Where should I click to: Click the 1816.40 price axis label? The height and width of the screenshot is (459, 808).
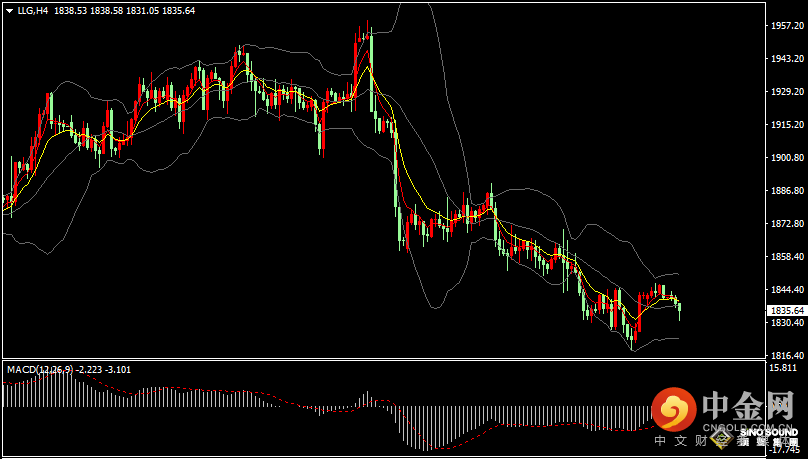(x=784, y=356)
